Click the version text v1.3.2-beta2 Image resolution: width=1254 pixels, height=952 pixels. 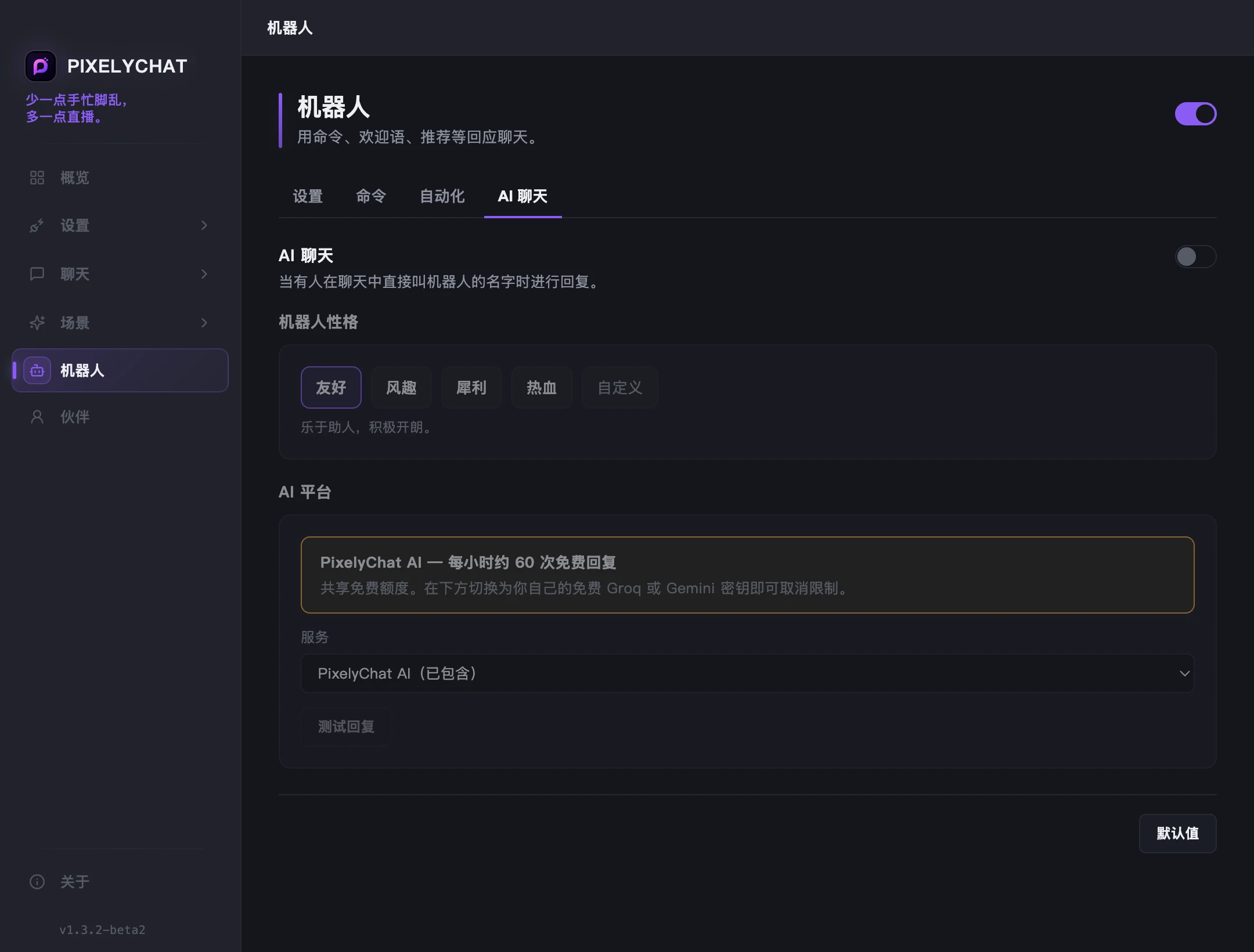pyautogui.click(x=102, y=929)
